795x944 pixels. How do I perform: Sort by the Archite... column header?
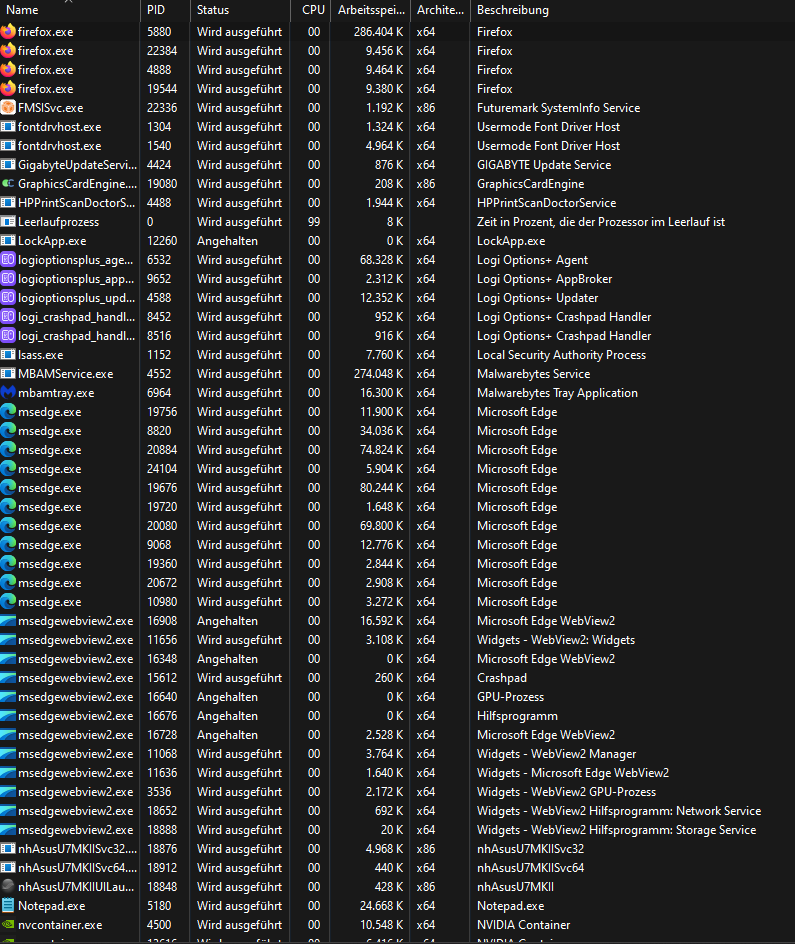coord(440,10)
